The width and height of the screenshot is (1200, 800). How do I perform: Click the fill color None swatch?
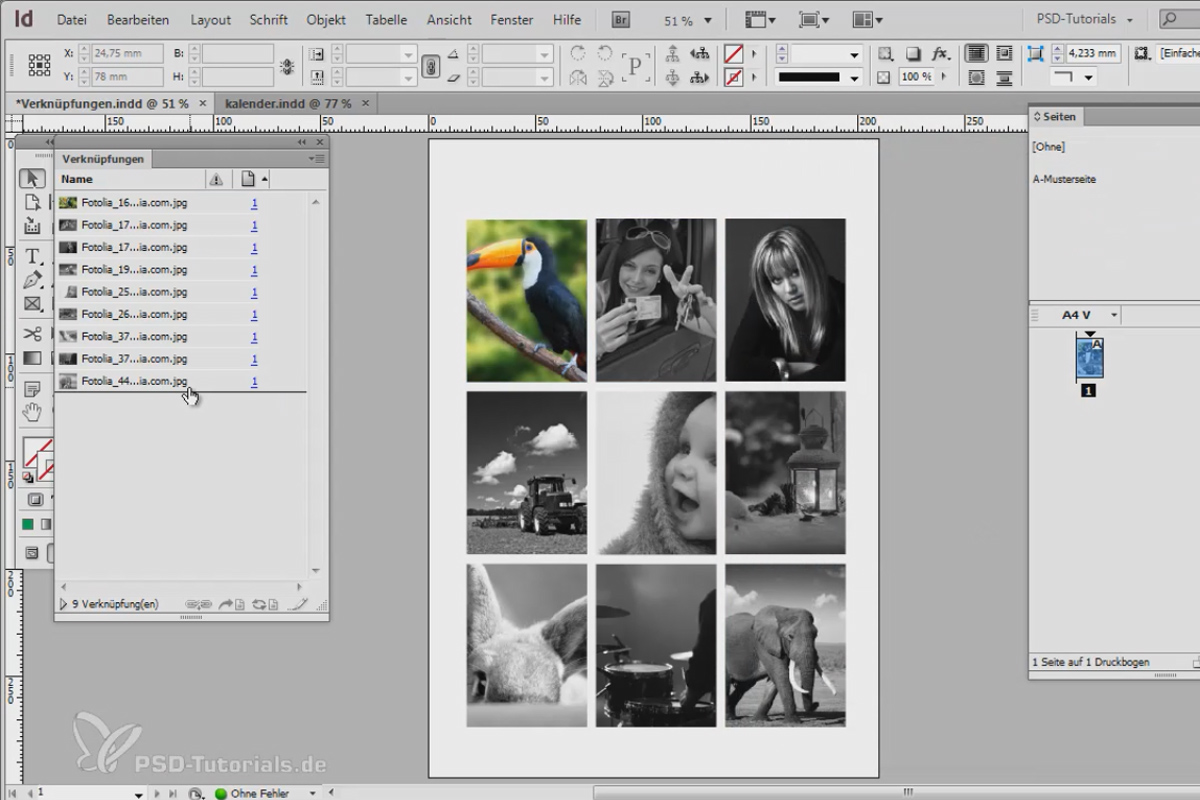tap(734, 54)
